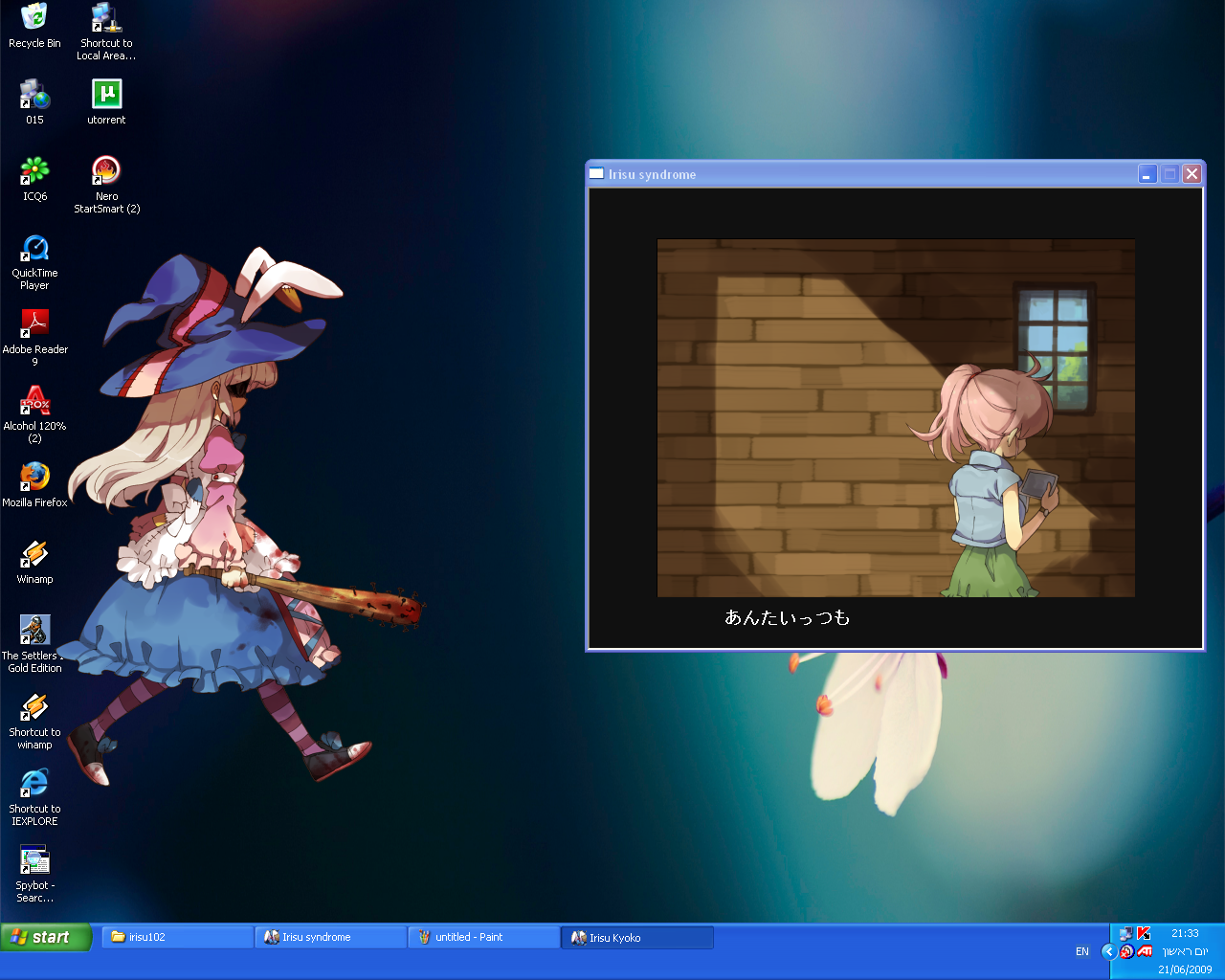The width and height of the screenshot is (1225, 980).
Task: Expand hidden system tray icons arrow
Action: (1109, 951)
